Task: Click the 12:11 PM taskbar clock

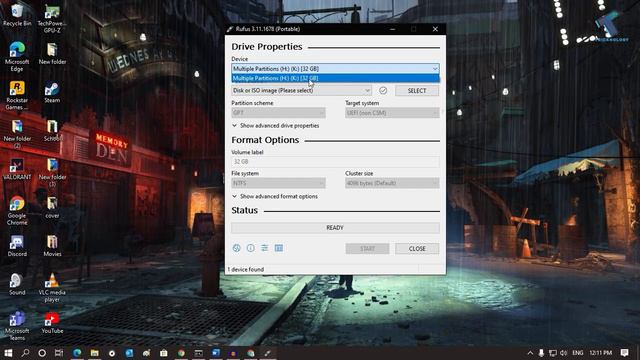Action: [600, 353]
